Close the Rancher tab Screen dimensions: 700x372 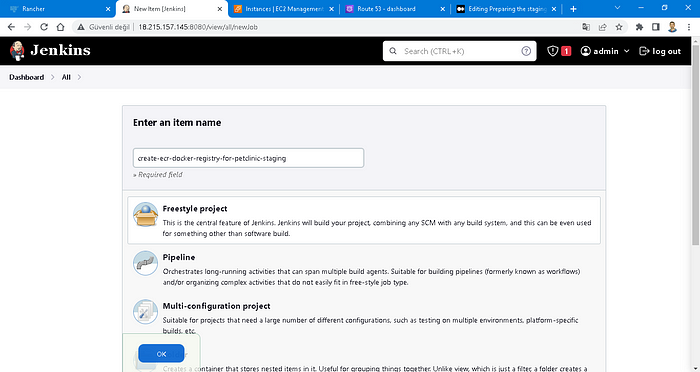tap(108, 9)
